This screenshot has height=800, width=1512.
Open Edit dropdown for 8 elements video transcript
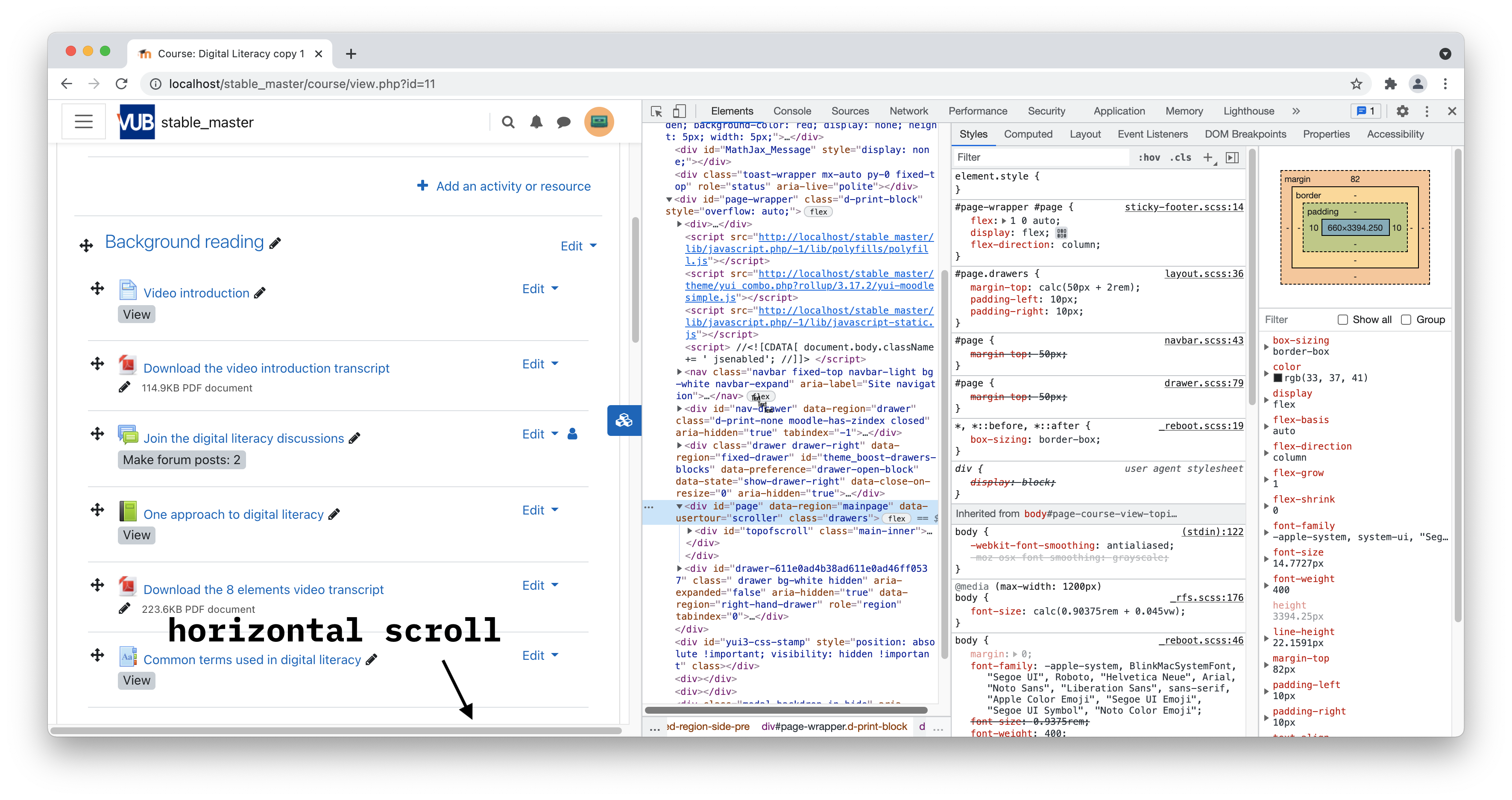tap(540, 585)
